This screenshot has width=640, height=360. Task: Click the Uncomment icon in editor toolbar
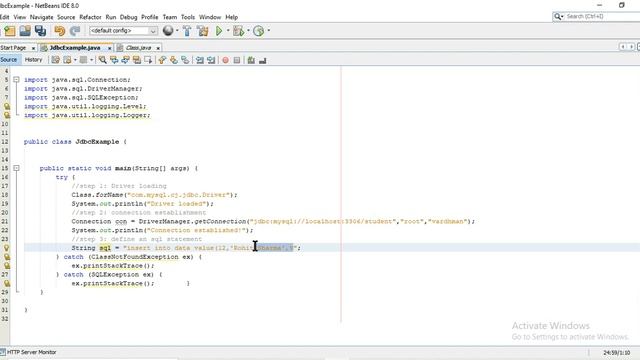(262, 60)
